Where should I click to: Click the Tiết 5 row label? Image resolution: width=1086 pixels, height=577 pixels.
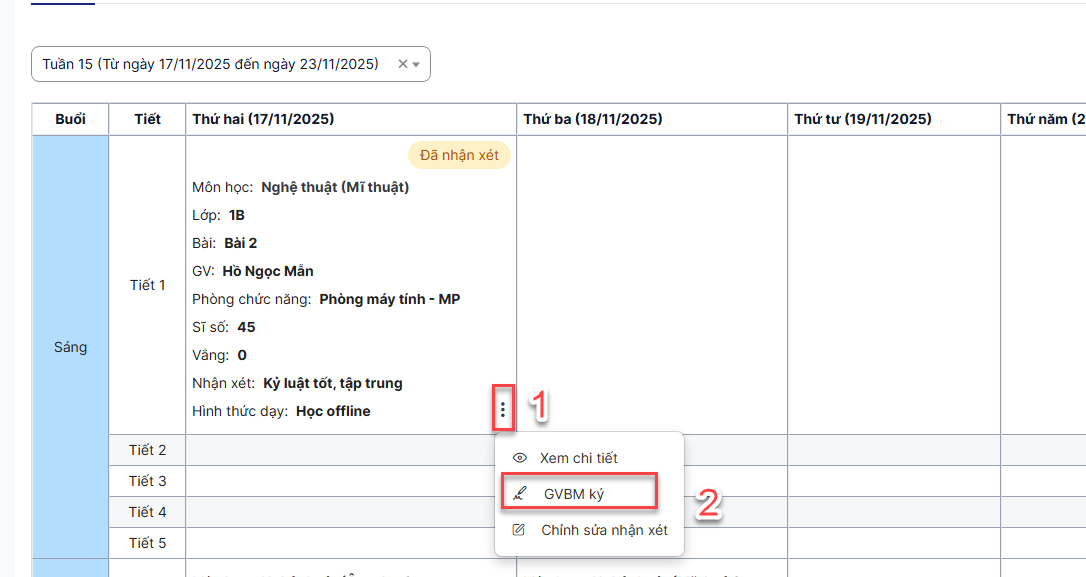click(148, 543)
